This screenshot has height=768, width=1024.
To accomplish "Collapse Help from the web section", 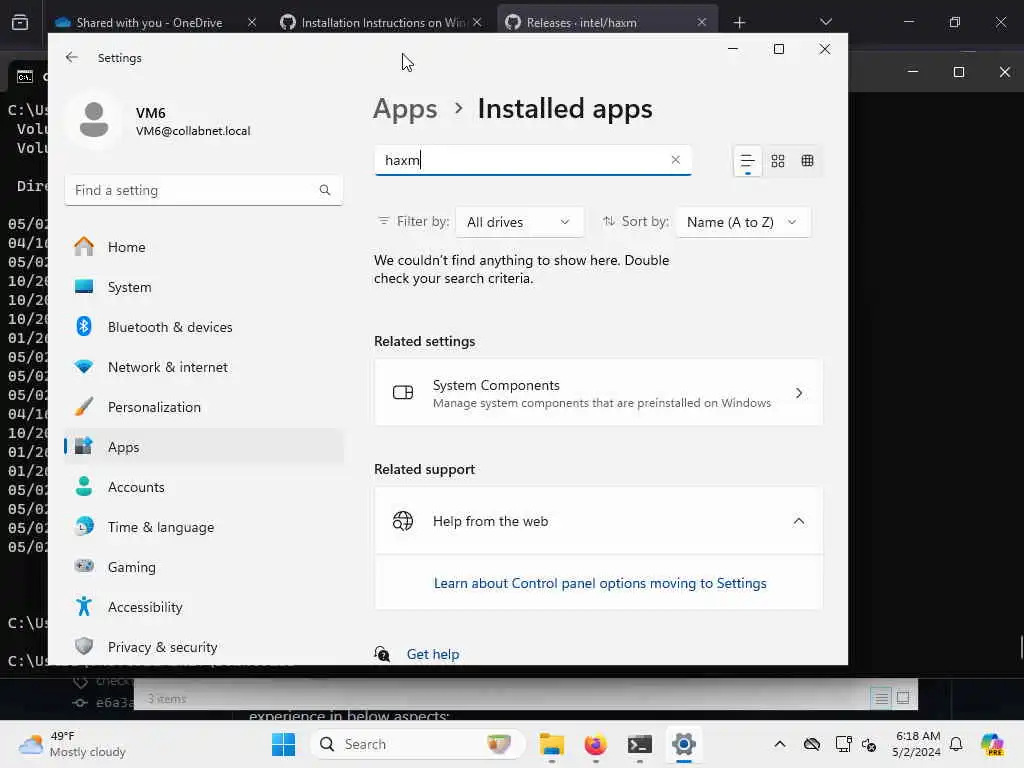I will tap(798, 521).
